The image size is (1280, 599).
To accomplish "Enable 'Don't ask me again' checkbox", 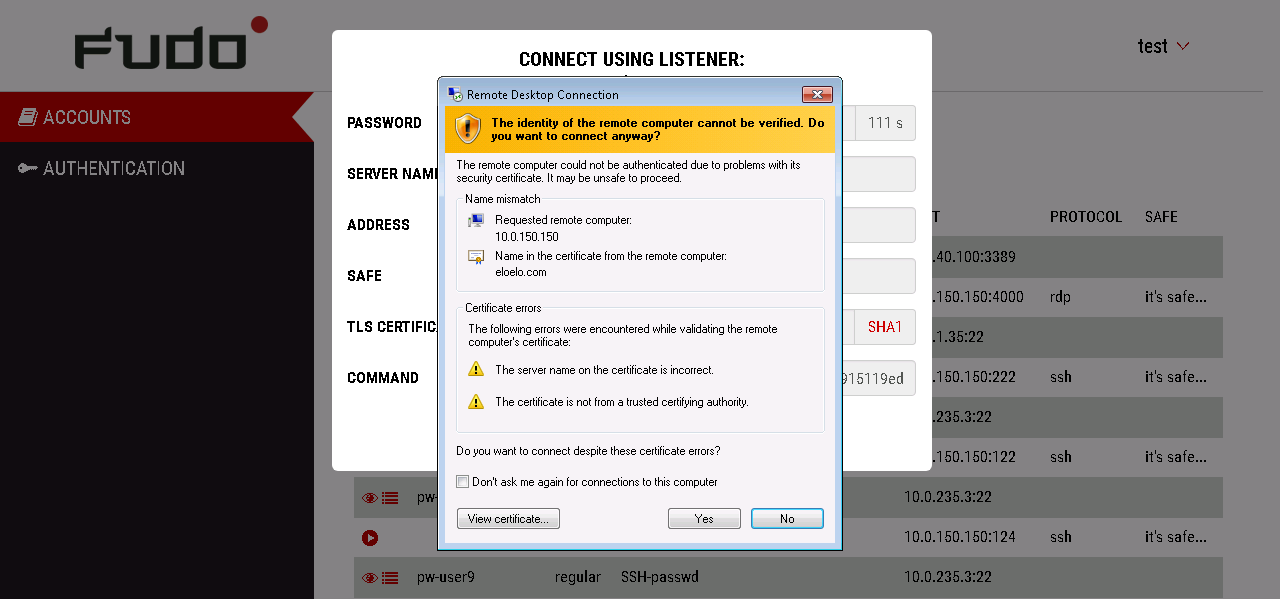I will [x=462, y=482].
